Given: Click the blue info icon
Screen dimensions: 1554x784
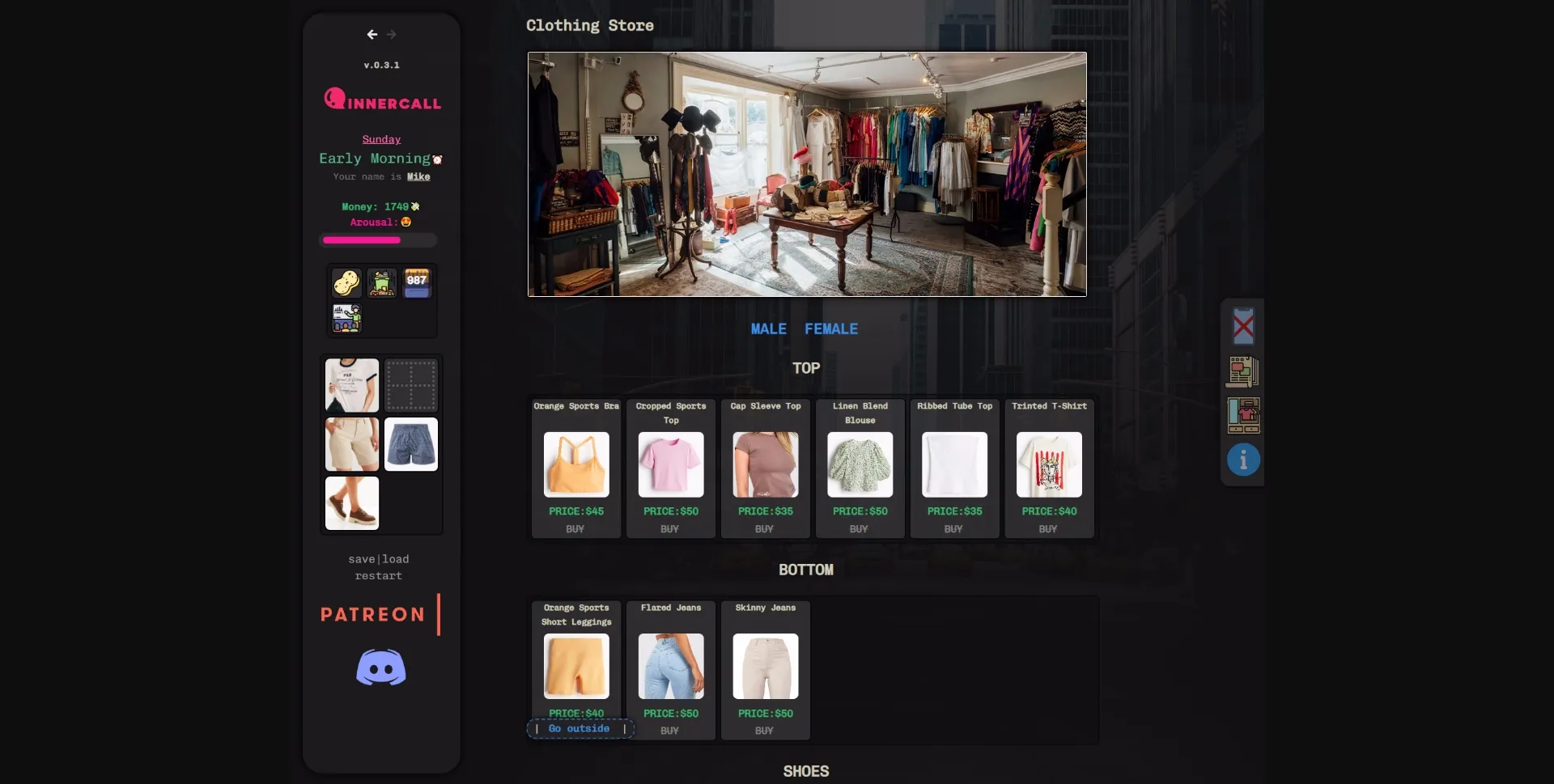Looking at the screenshot, I should [1242, 459].
